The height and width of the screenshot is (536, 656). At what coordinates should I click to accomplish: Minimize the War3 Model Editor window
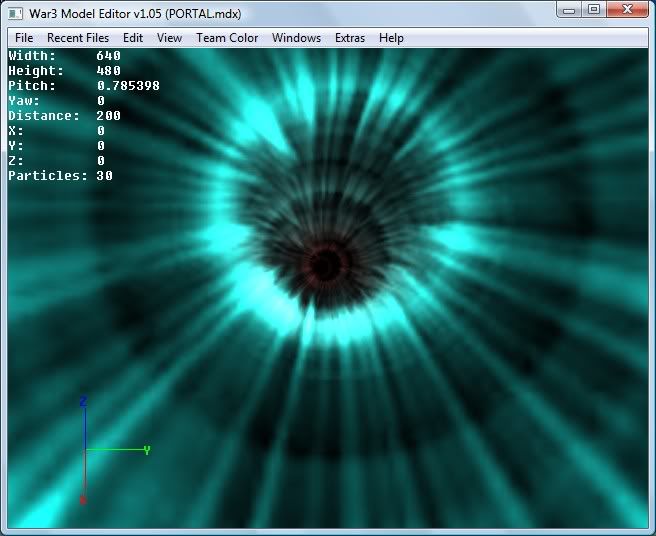569,10
